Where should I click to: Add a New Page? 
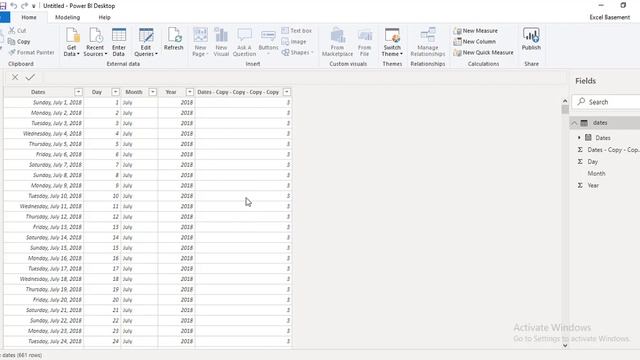coord(200,42)
